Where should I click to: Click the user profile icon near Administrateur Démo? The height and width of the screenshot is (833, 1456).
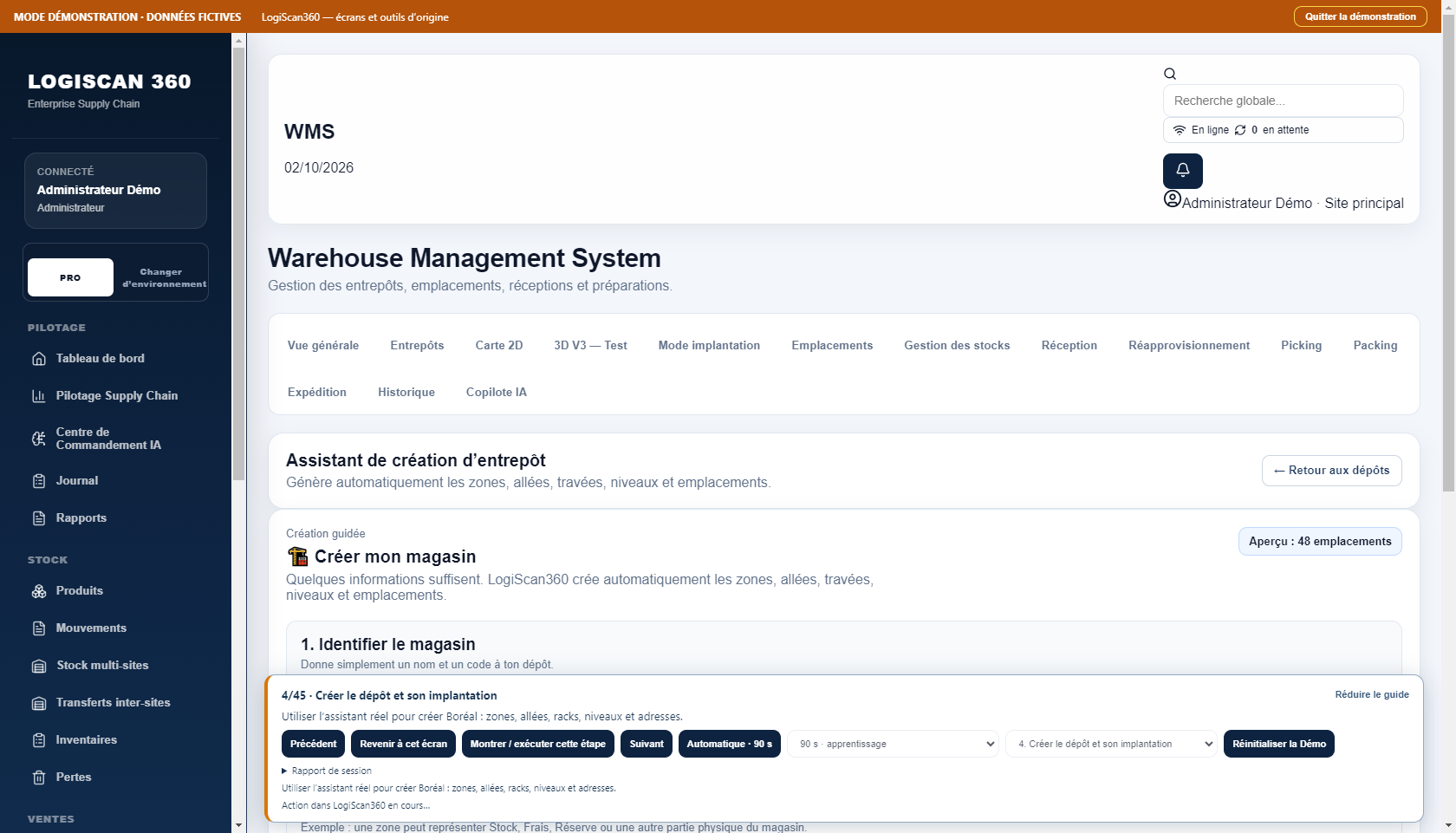(1173, 198)
